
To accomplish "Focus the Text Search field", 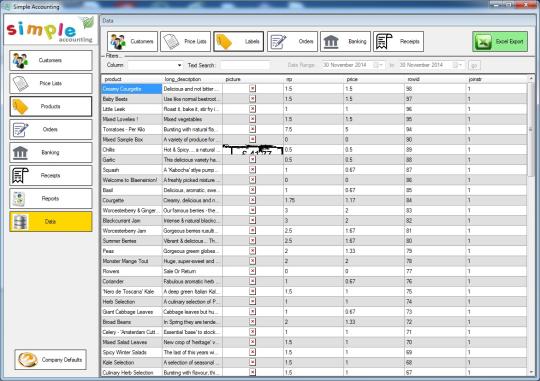I will 245,65.
